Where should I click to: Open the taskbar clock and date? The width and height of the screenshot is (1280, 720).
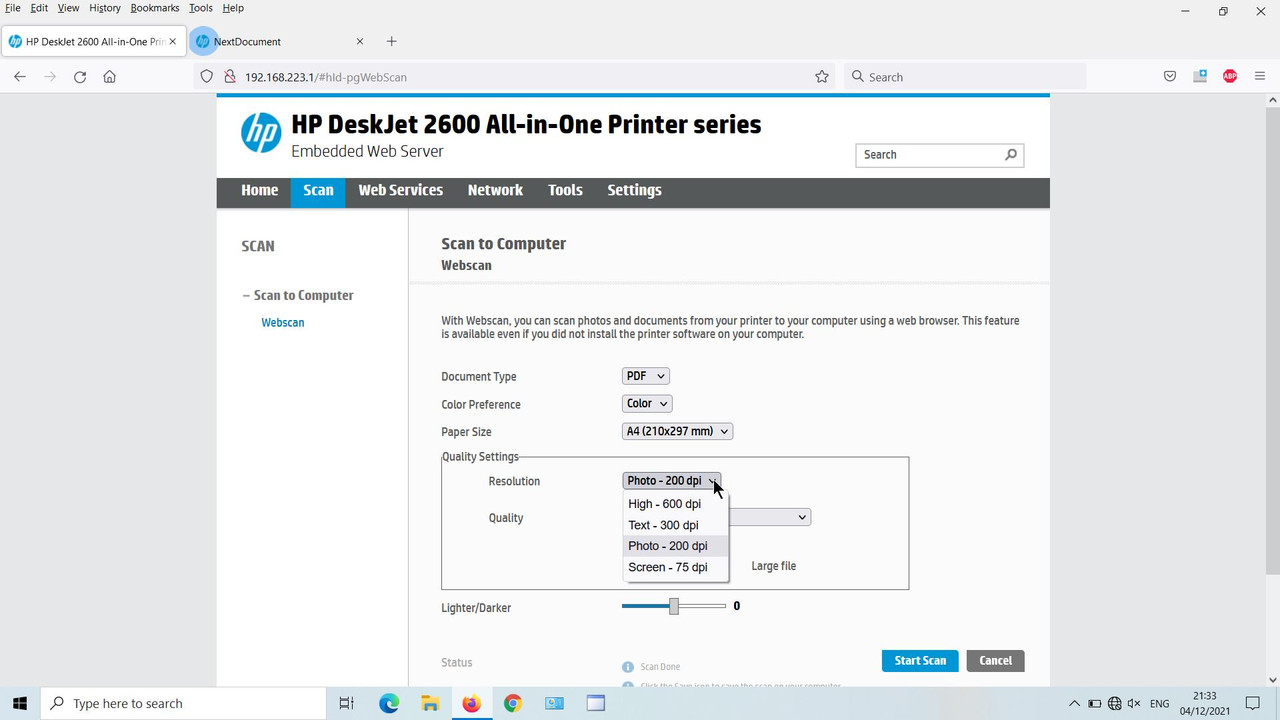(x=1205, y=703)
